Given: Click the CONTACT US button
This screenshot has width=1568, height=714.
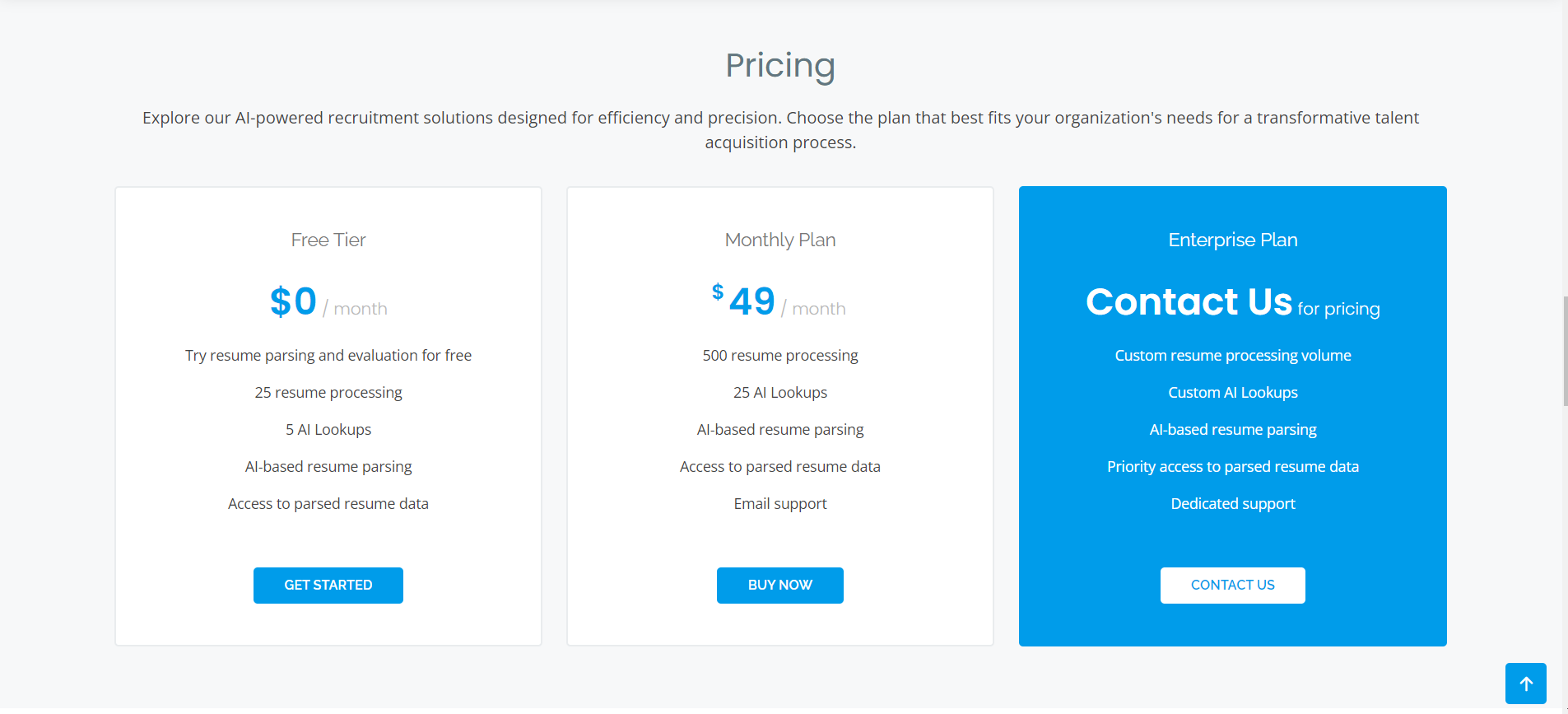Looking at the screenshot, I should [1232, 586].
